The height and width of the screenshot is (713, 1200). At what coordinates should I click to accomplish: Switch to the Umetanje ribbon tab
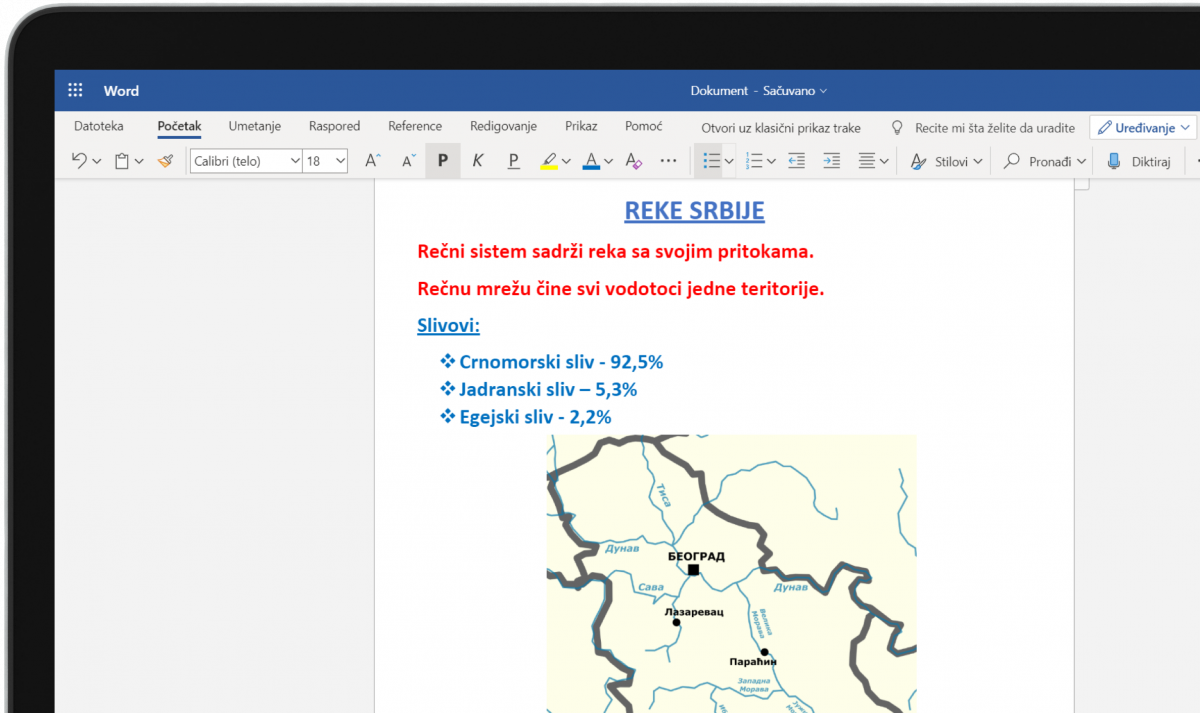(x=254, y=126)
